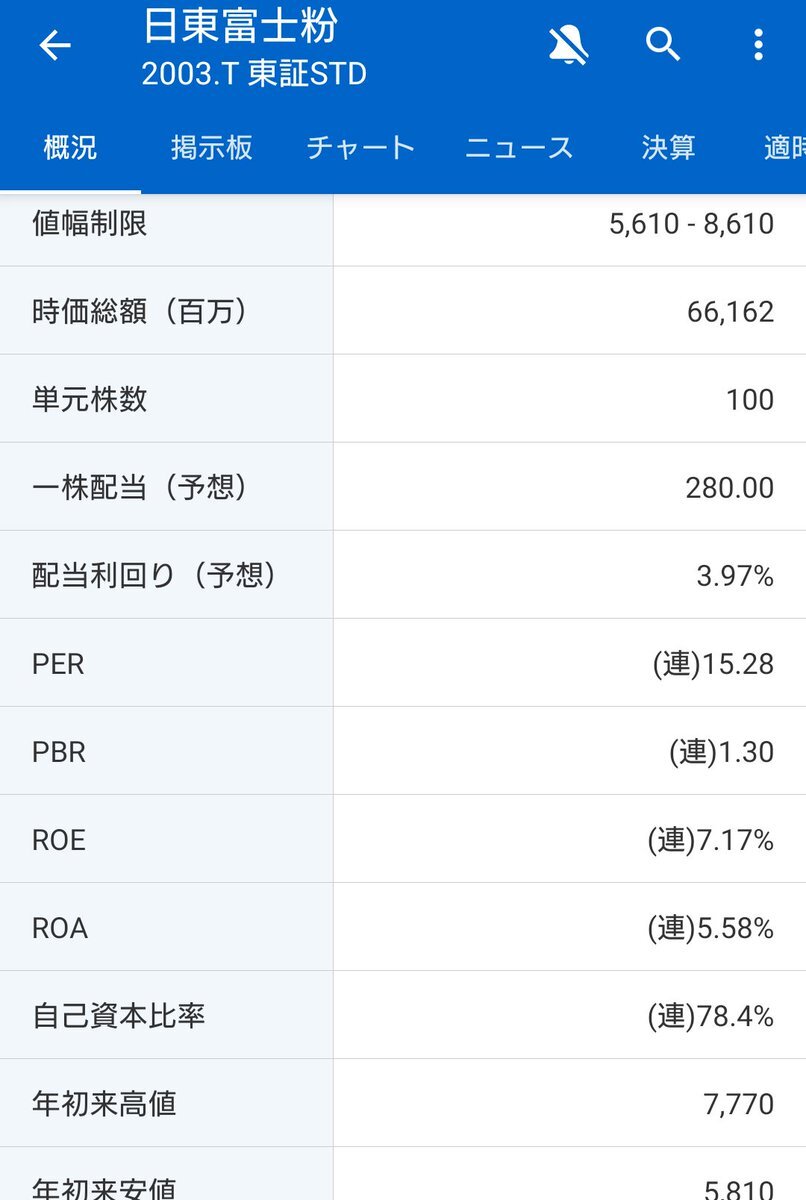
Task: Tap the ROE row label
Action: pos(59,840)
